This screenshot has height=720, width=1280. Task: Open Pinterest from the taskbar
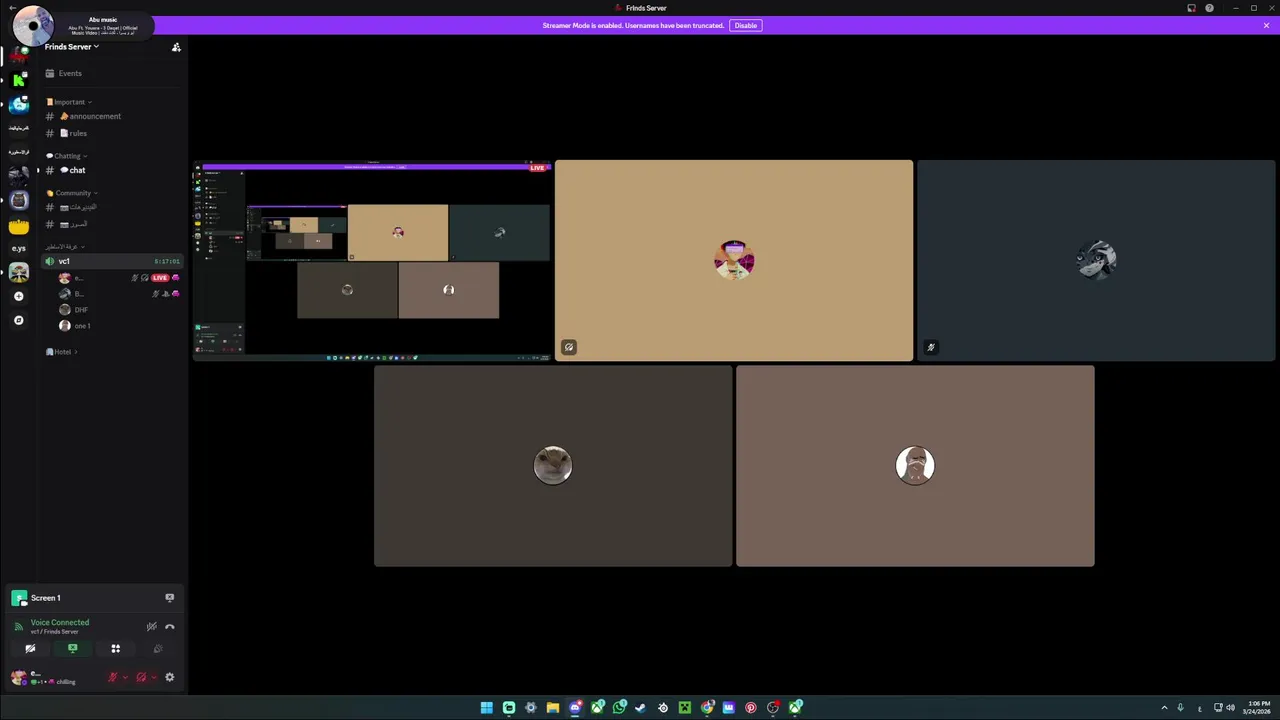751,708
